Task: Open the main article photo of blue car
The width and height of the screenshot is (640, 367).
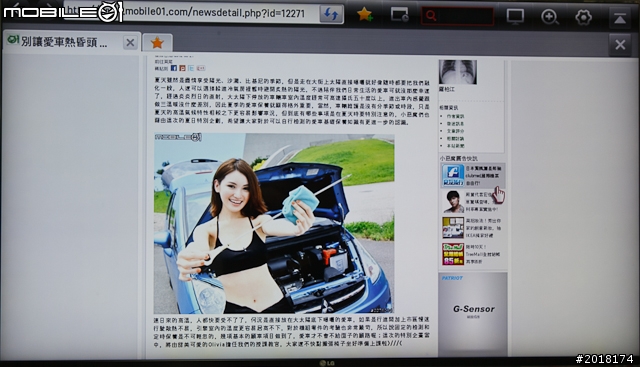Action: (274, 223)
